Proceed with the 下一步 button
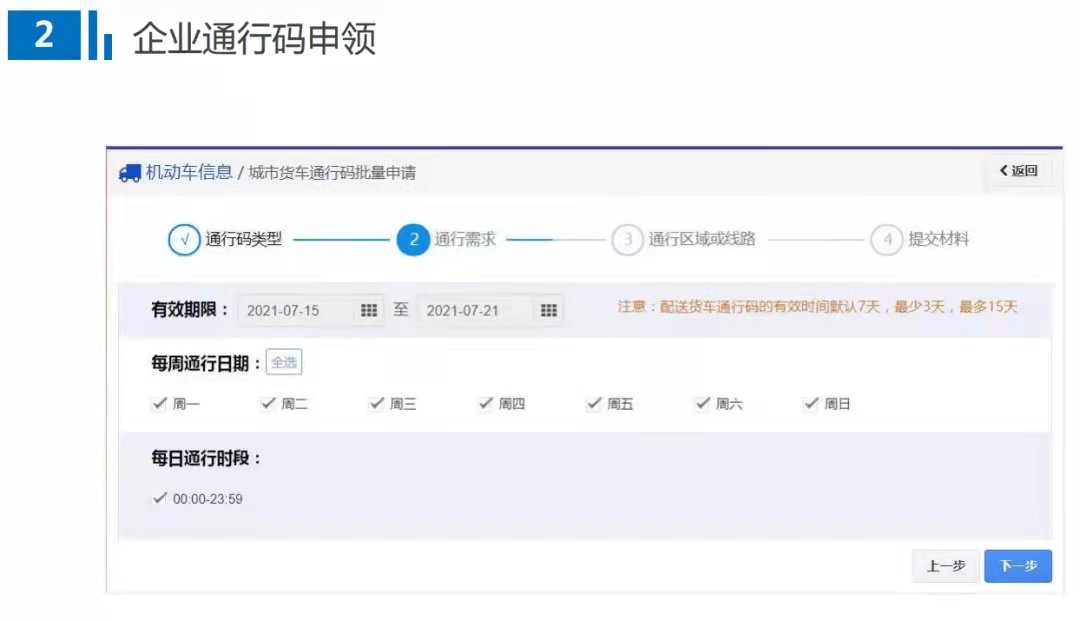1080x621 pixels. 1018,566
